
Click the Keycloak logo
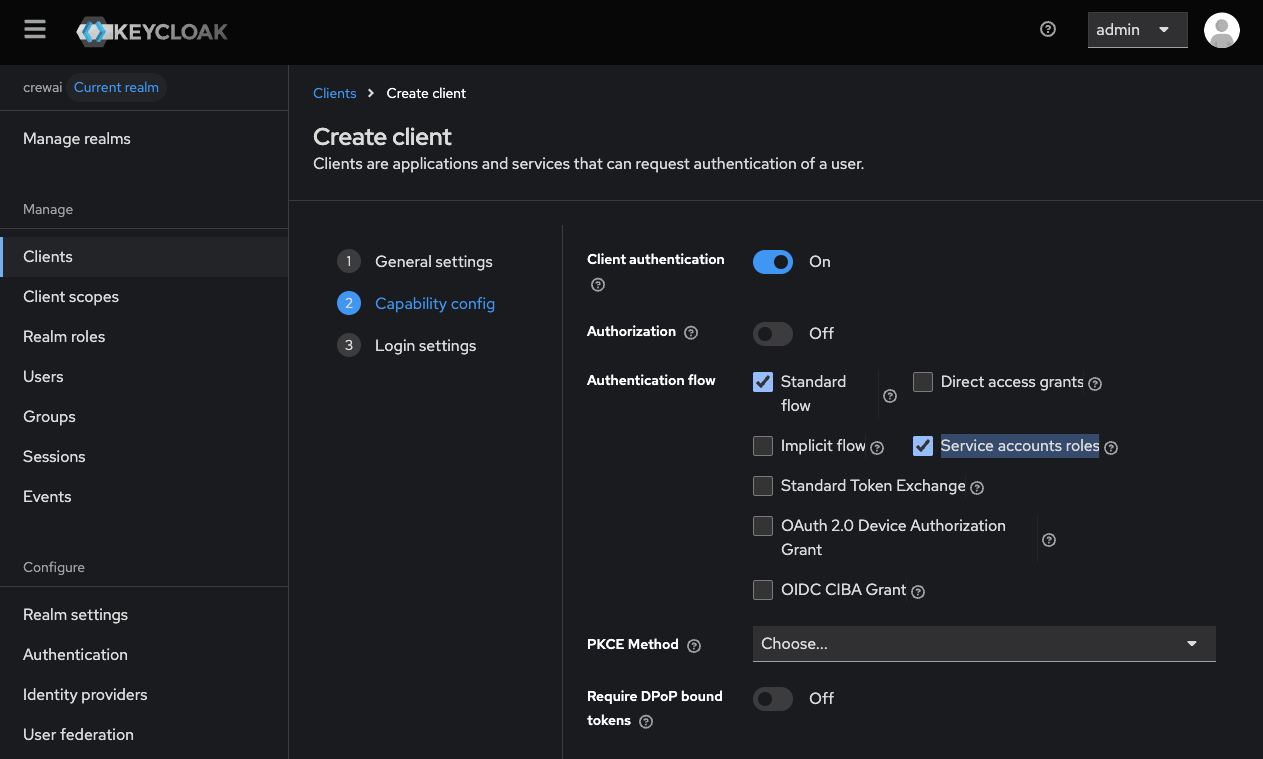click(x=151, y=30)
